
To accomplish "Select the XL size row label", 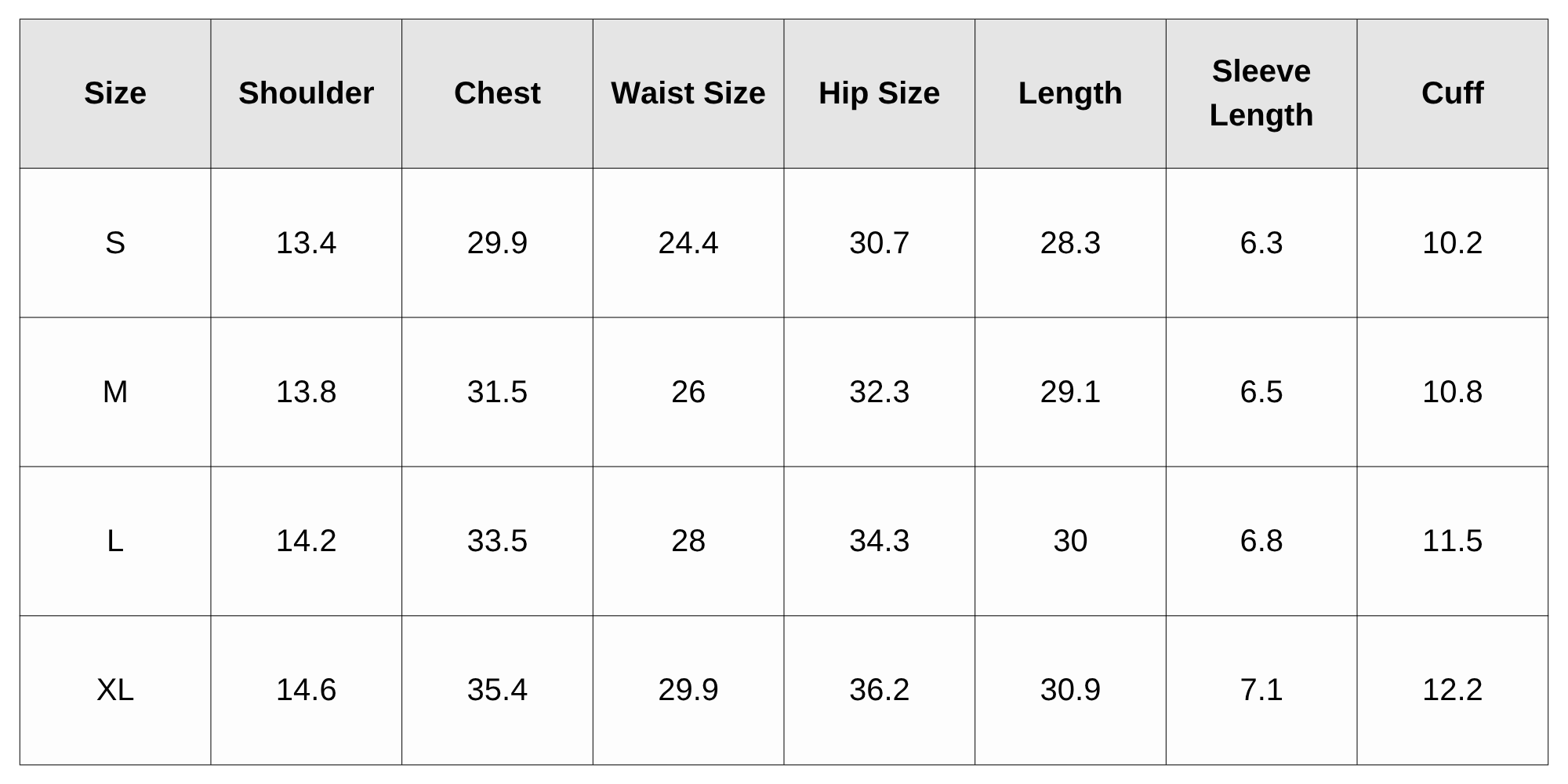I will pos(115,690).
